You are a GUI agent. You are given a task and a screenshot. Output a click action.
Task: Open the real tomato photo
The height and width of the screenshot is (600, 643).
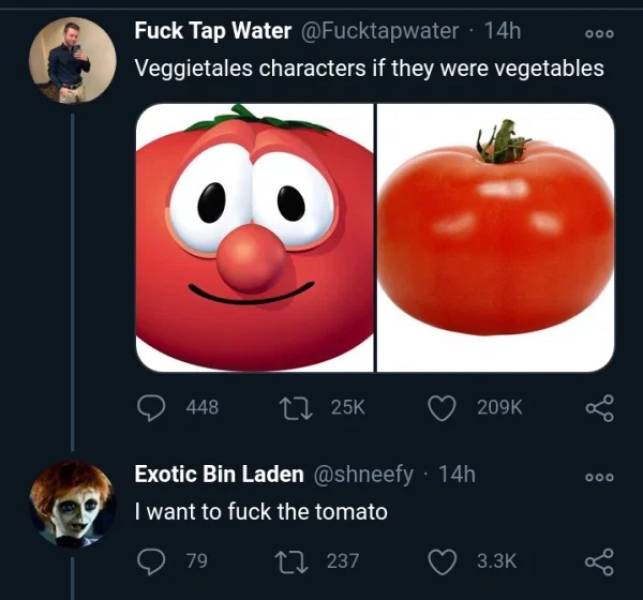tap(496, 237)
